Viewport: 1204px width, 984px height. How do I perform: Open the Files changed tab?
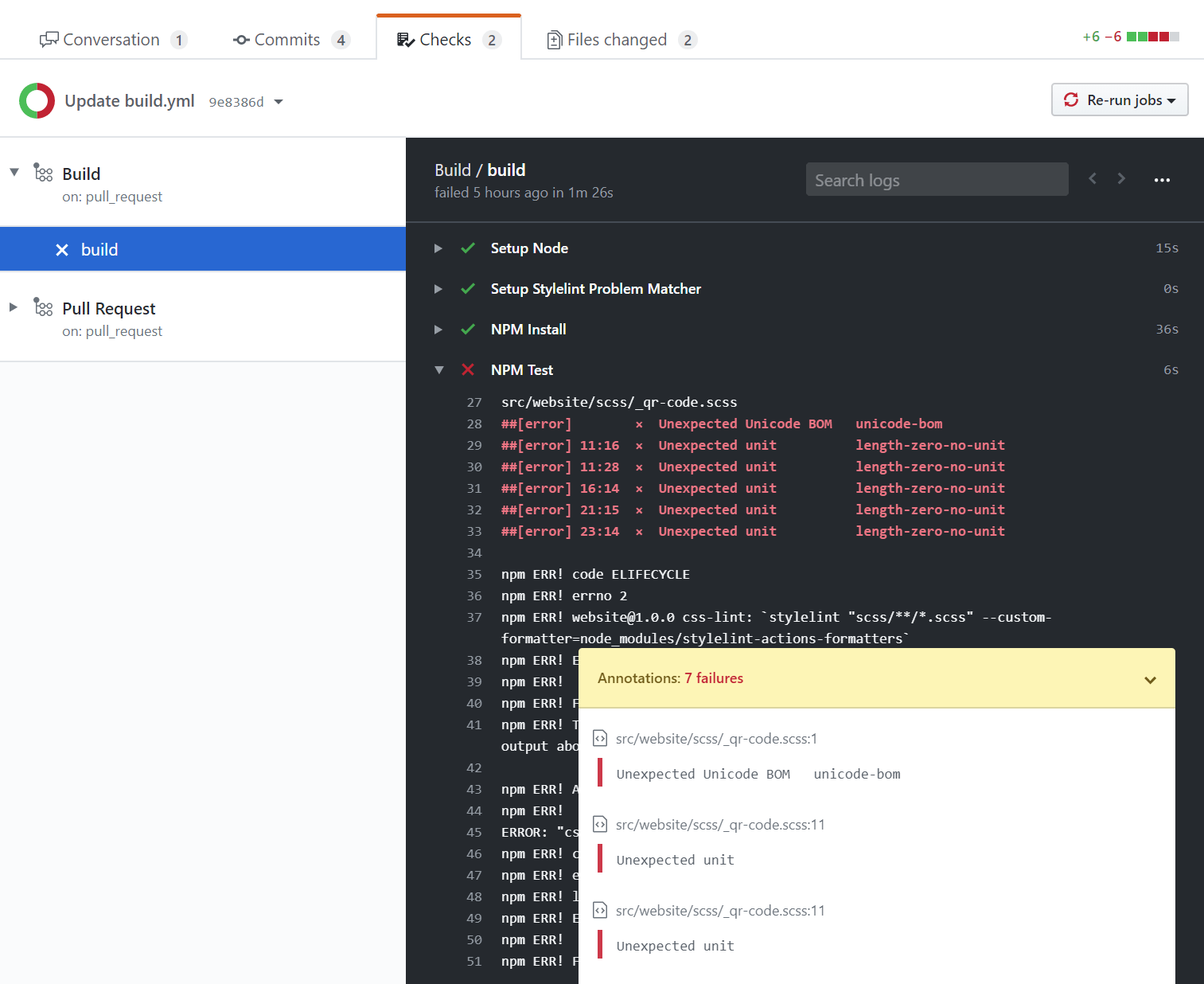[622, 40]
